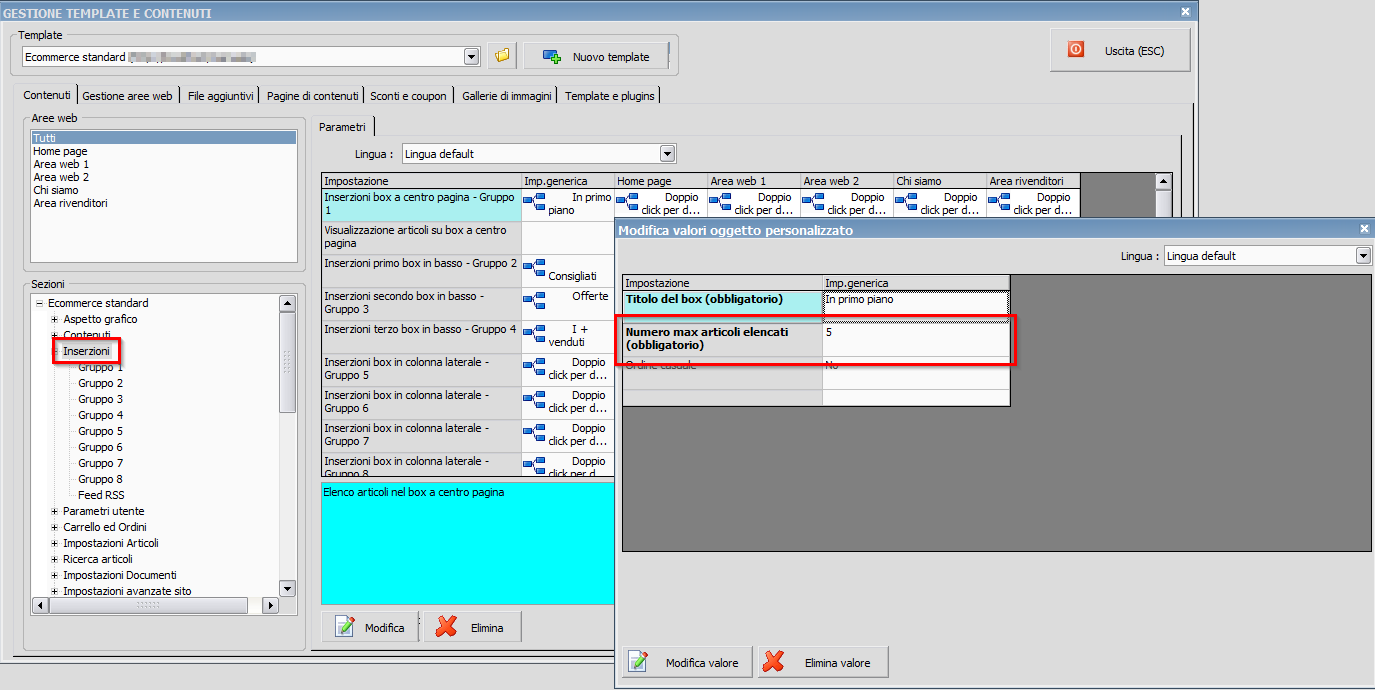
Task: Open the Lingua dropdown in Modifica valori dialog
Action: (1362, 256)
